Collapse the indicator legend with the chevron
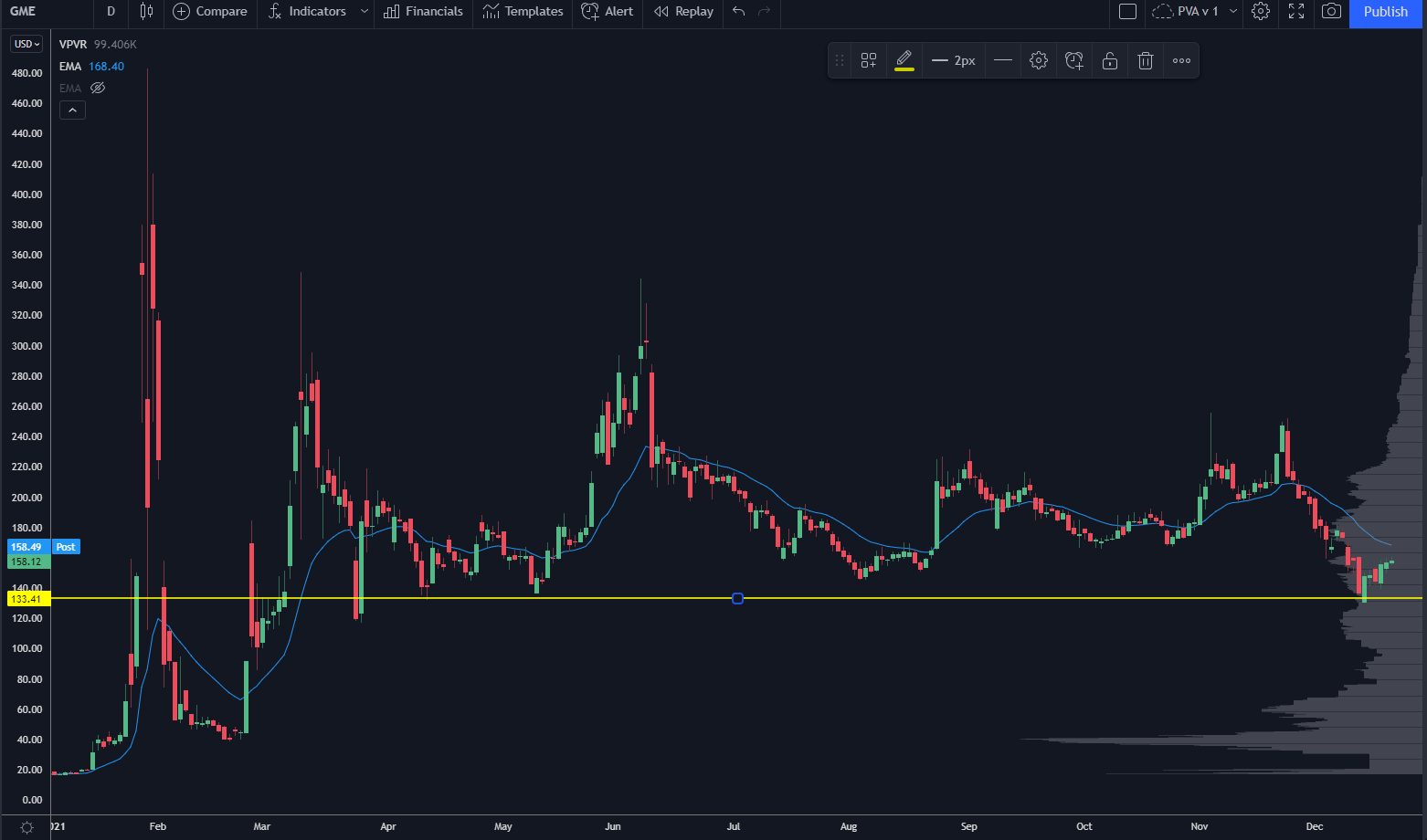Screen dimensions: 1427x840 click(73, 110)
